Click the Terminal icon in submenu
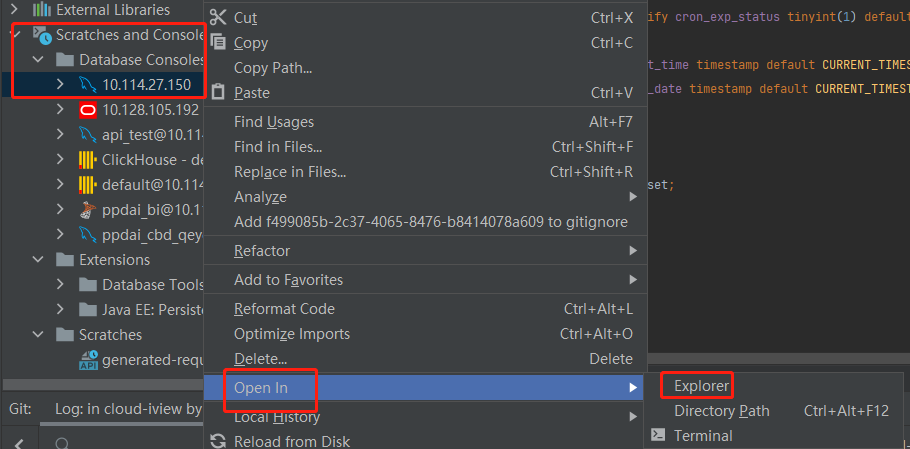The image size is (910, 449). coord(658,435)
